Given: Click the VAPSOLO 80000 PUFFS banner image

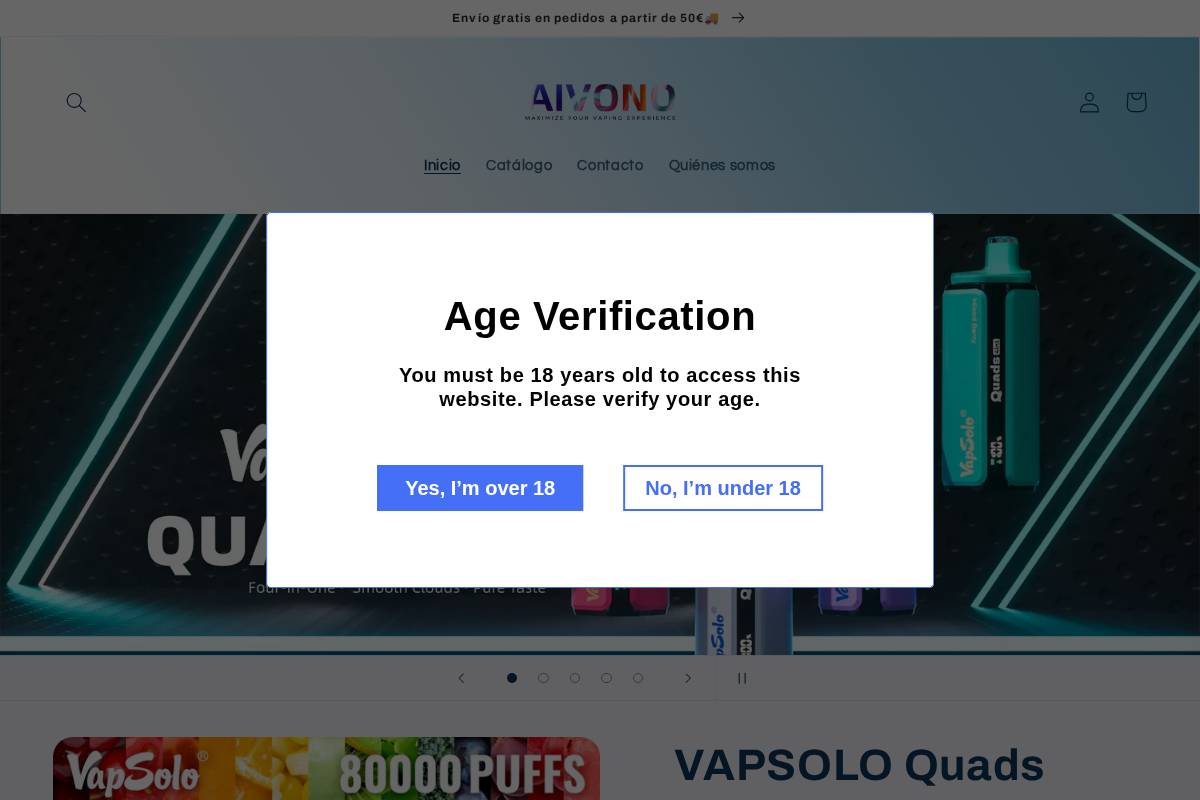Looking at the screenshot, I should click(326, 768).
